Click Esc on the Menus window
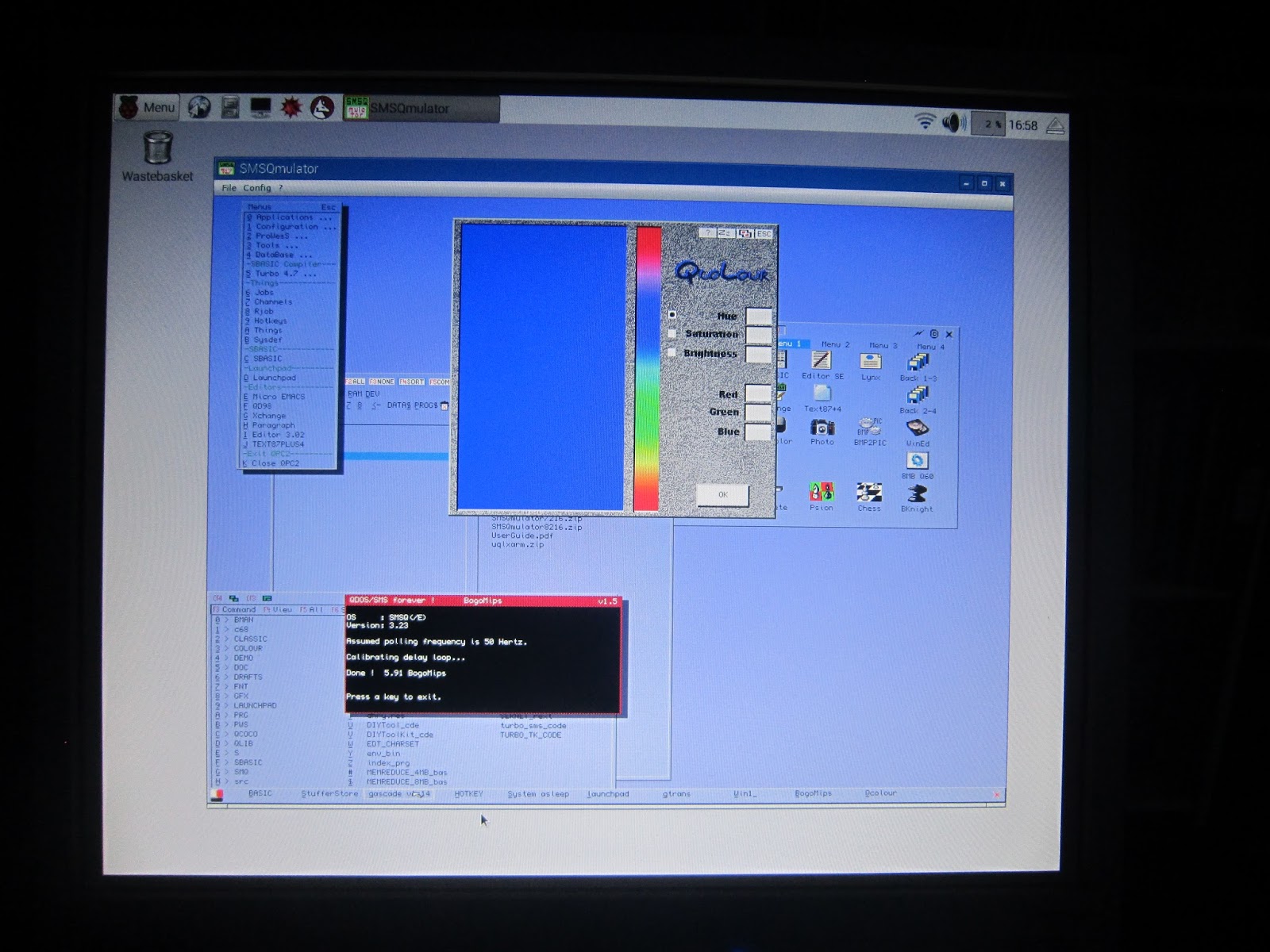Viewport: 1270px width, 952px height. click(328, 208)
